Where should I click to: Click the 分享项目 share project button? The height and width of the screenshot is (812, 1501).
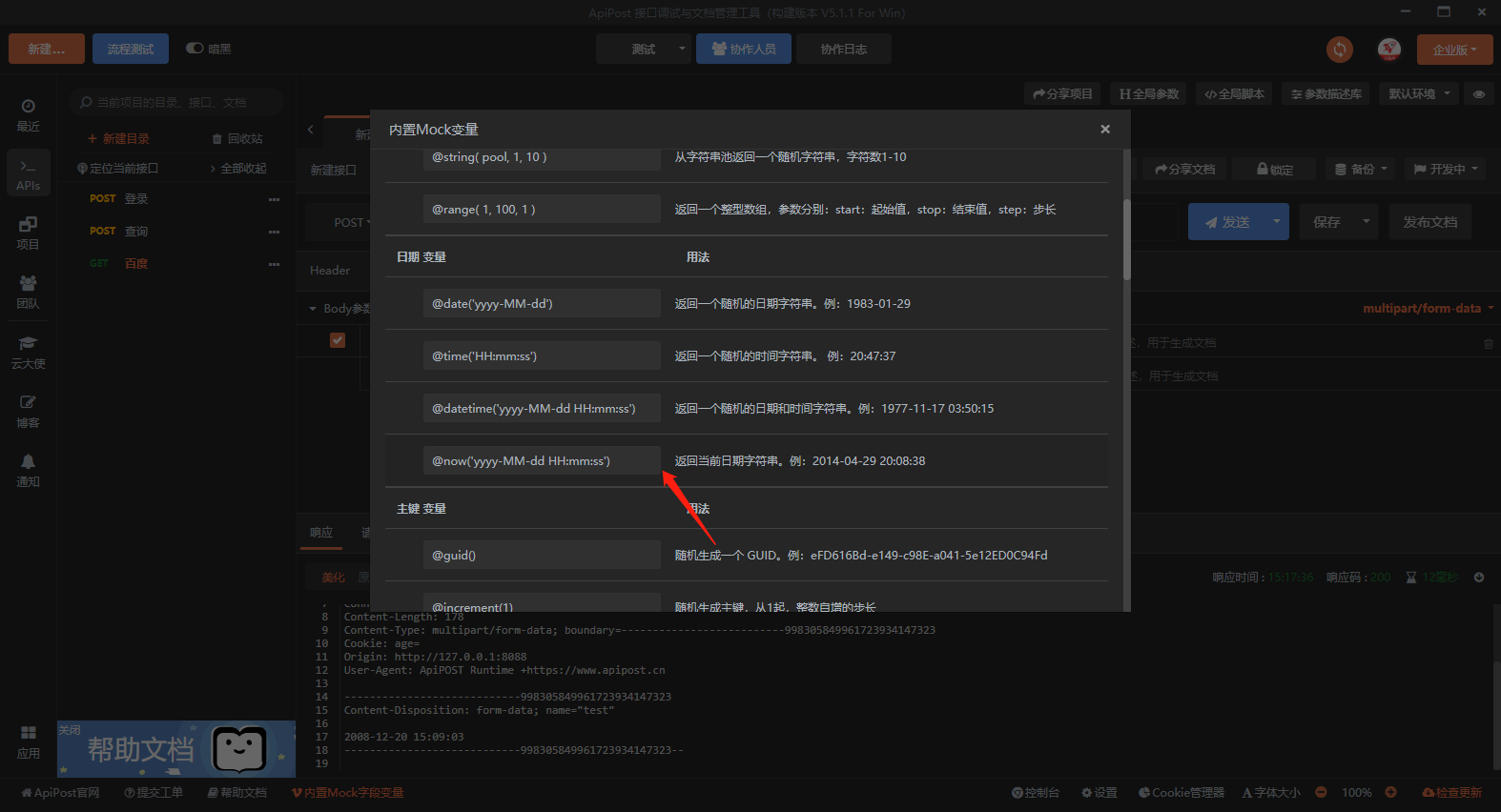[x=1062, y=93]
